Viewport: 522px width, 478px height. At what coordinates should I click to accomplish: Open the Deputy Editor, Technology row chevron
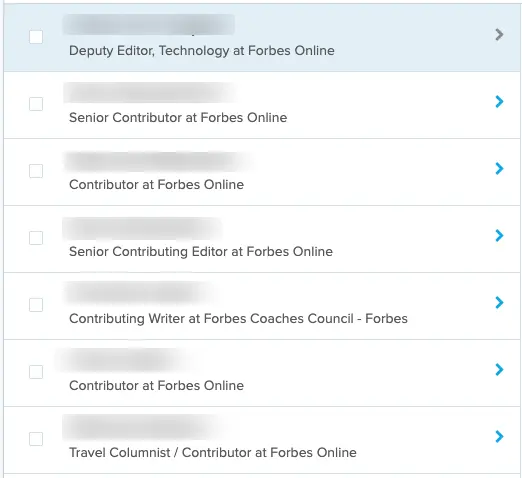click(x=499, y=35)
